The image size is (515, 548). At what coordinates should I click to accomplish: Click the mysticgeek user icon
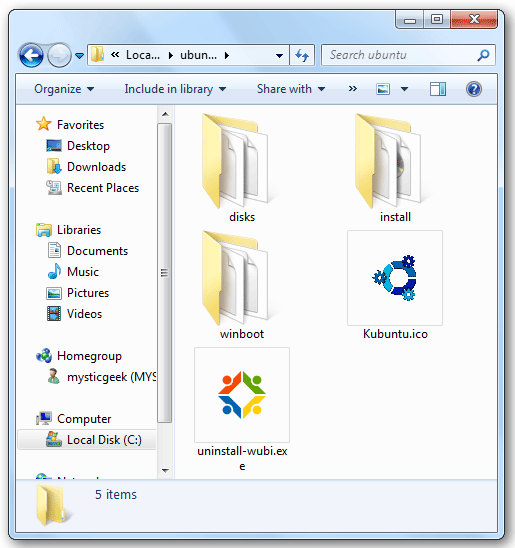(53, 376)
